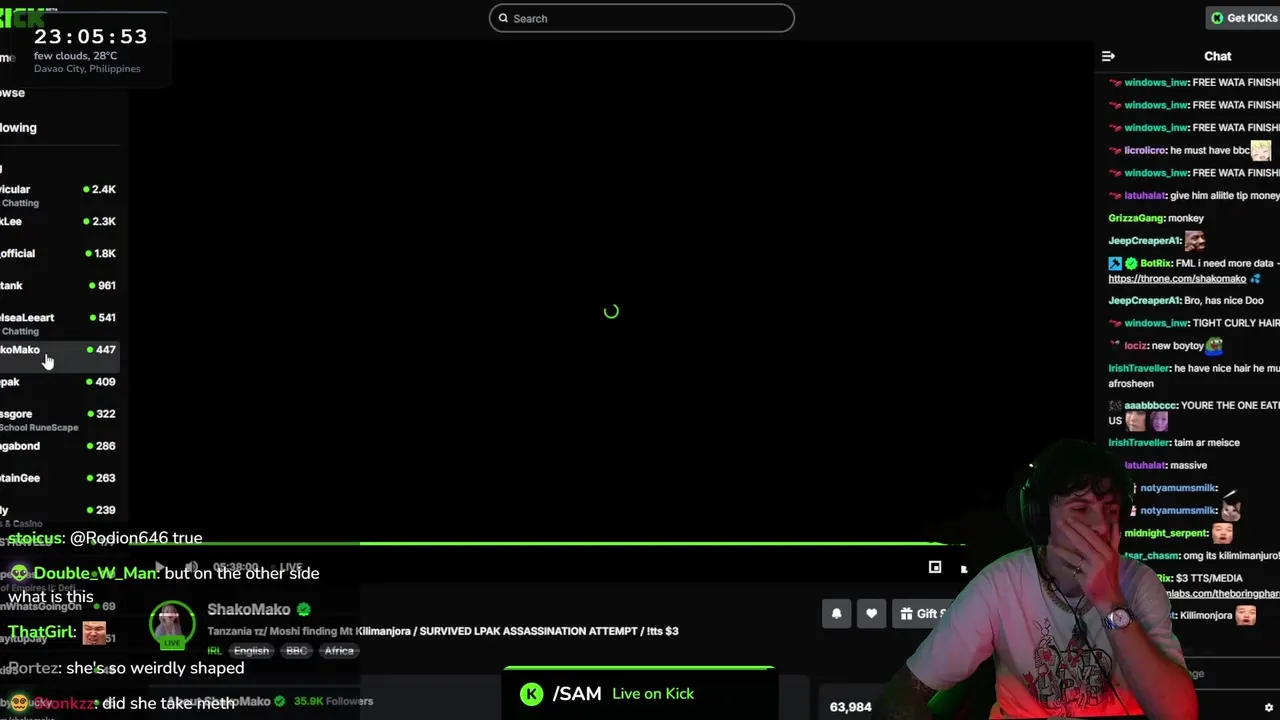Image resolution: width=1280 pixels, height=720 pixels.
Task: Click the BBC tag
Action: pos(296,651)
